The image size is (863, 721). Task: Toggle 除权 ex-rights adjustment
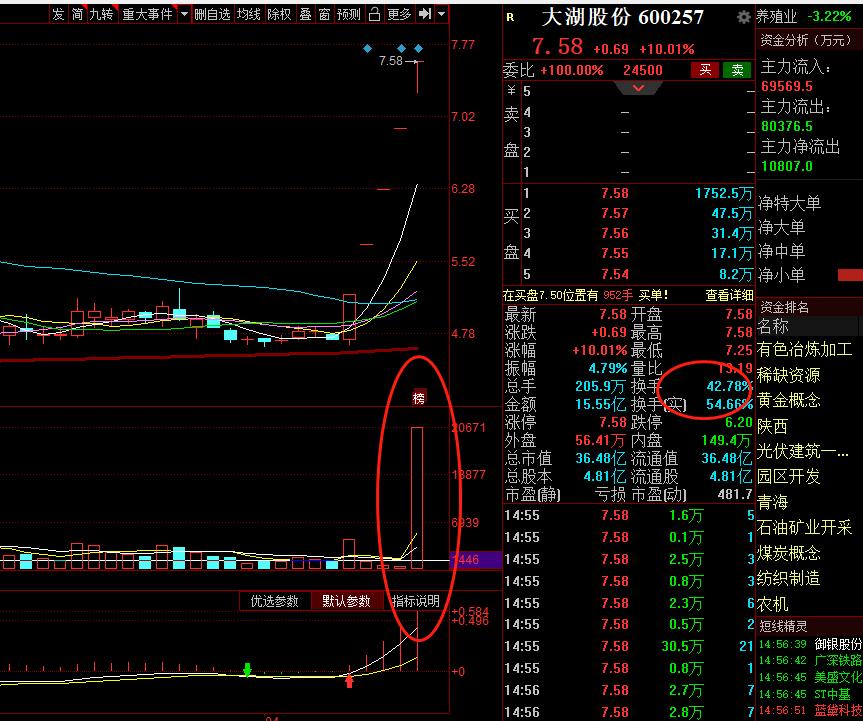point(279,14)
